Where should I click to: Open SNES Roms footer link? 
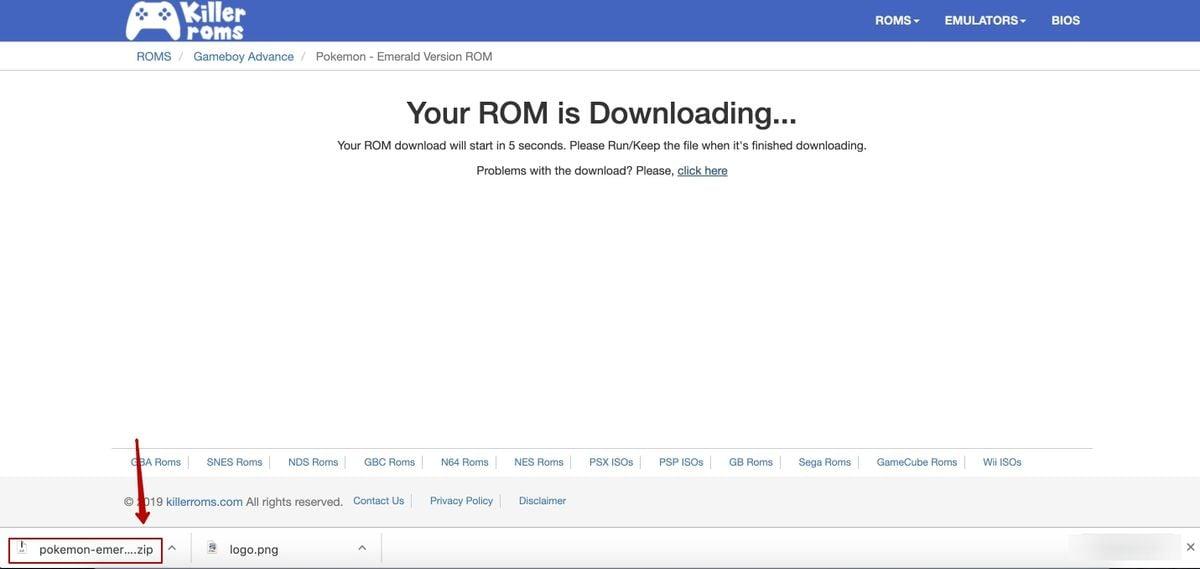[234, 462]
